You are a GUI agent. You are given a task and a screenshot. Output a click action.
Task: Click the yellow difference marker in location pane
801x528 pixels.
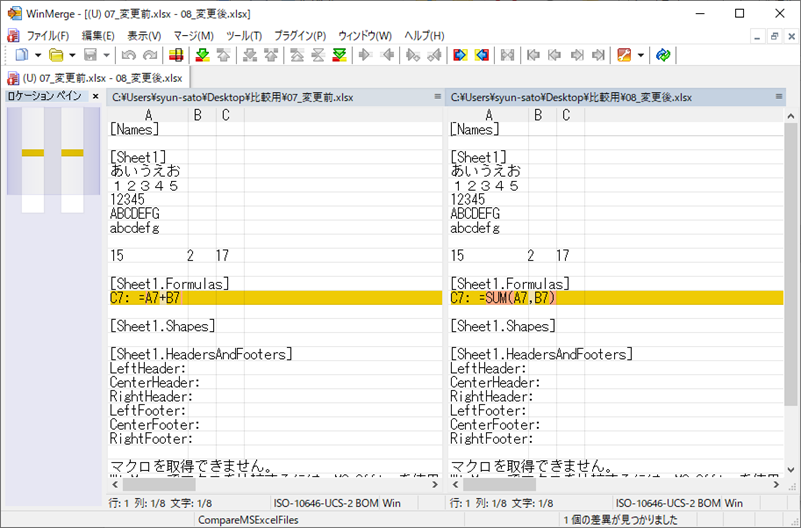[33, 152]
